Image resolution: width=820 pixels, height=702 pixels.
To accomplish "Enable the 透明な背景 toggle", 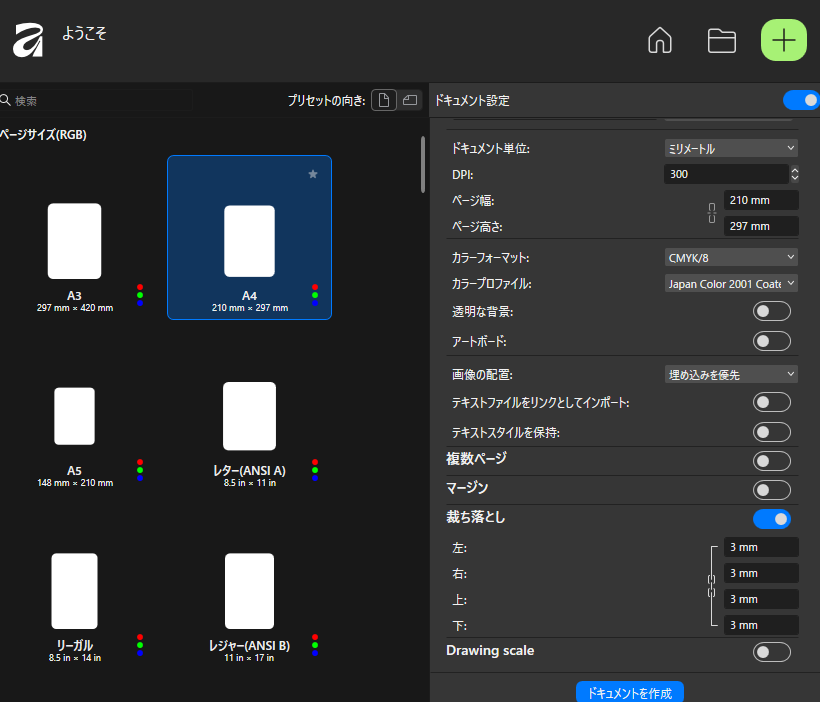I will [x=771, y=311].
